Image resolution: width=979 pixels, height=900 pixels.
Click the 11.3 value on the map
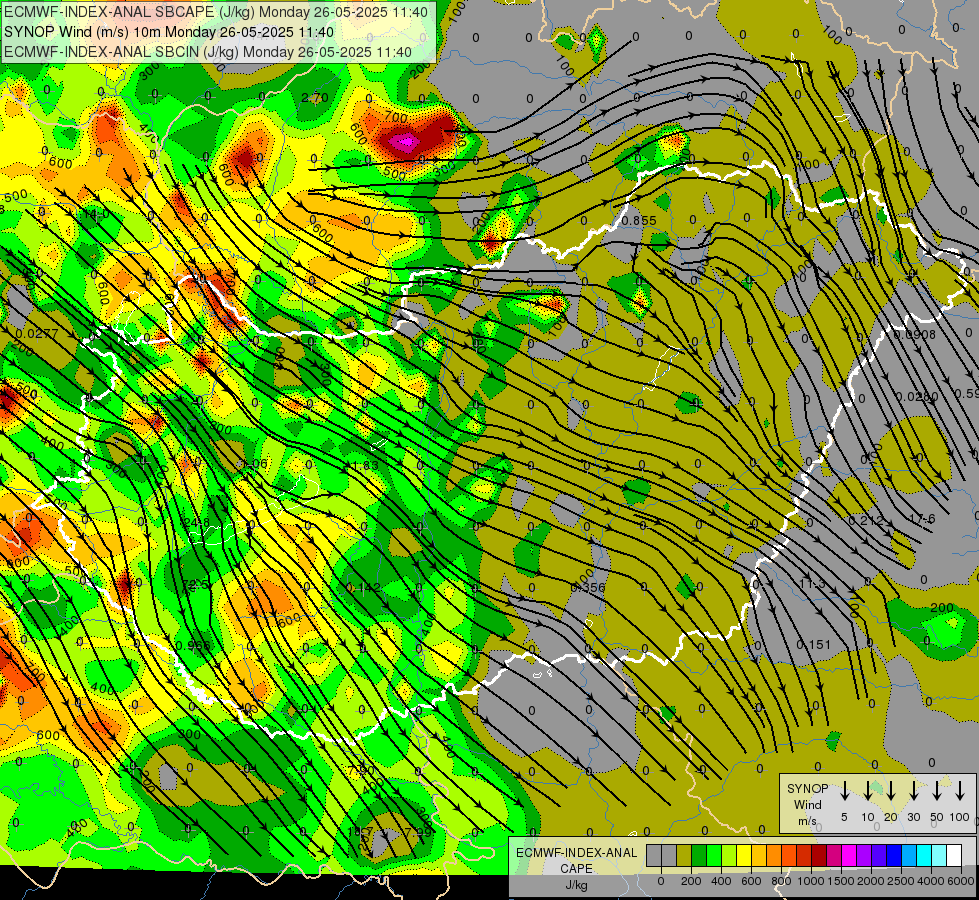pyautogui.click(x=812, y=584)
